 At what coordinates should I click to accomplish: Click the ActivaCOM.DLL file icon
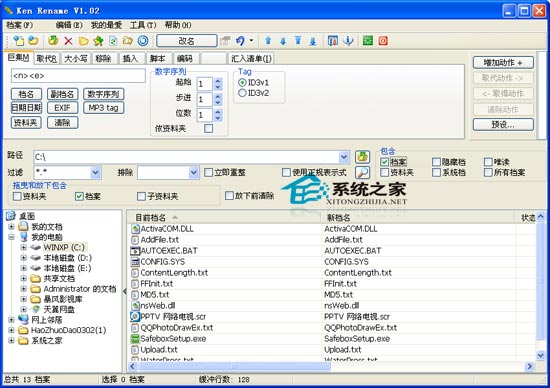pyautogui.click(x=135, y=229)
